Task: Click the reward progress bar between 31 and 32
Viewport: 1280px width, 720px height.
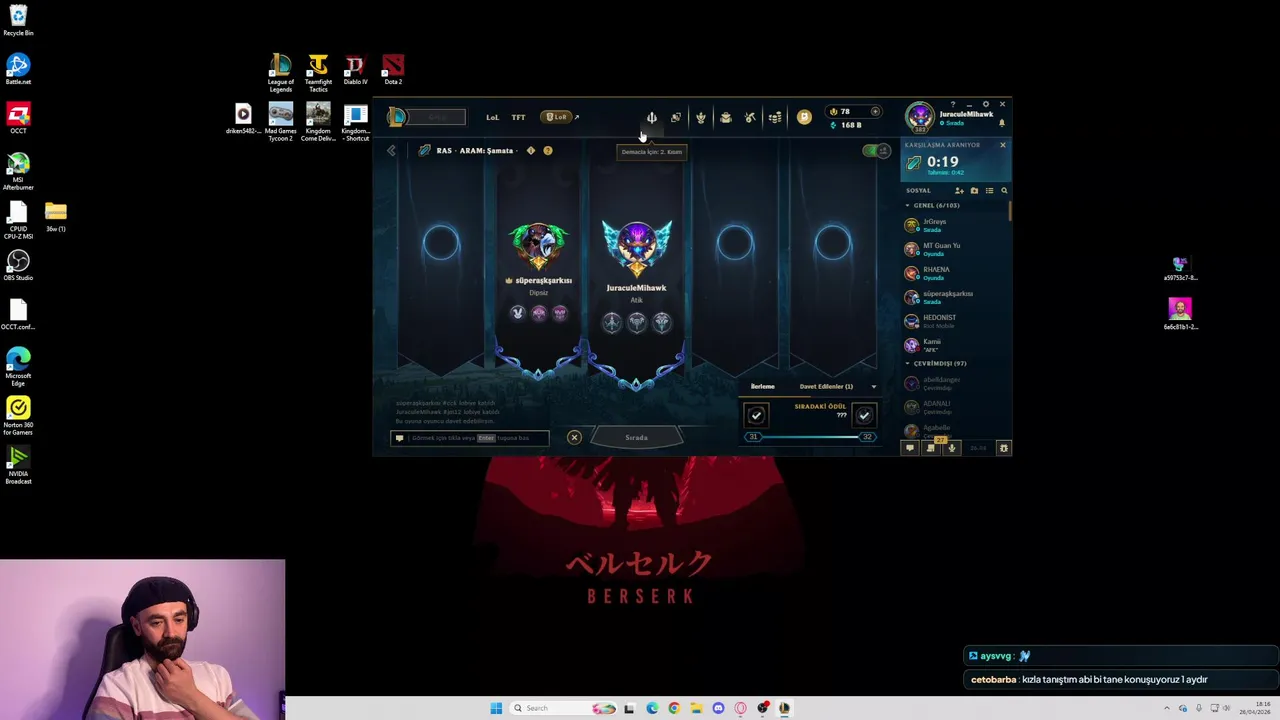Action: tap(810, 436)
